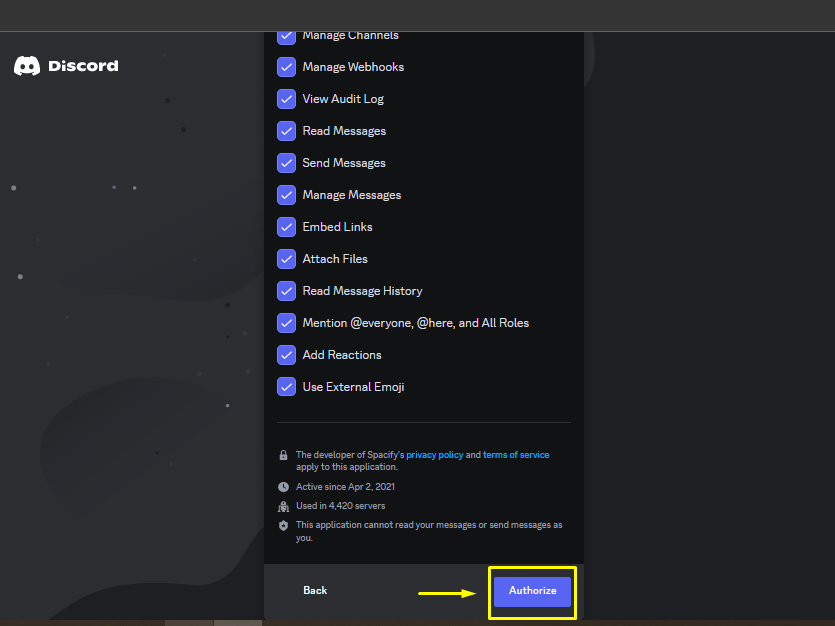Toggle the View Audit Log checkbox
Screen dimensions: 835x626
(286, 99)
